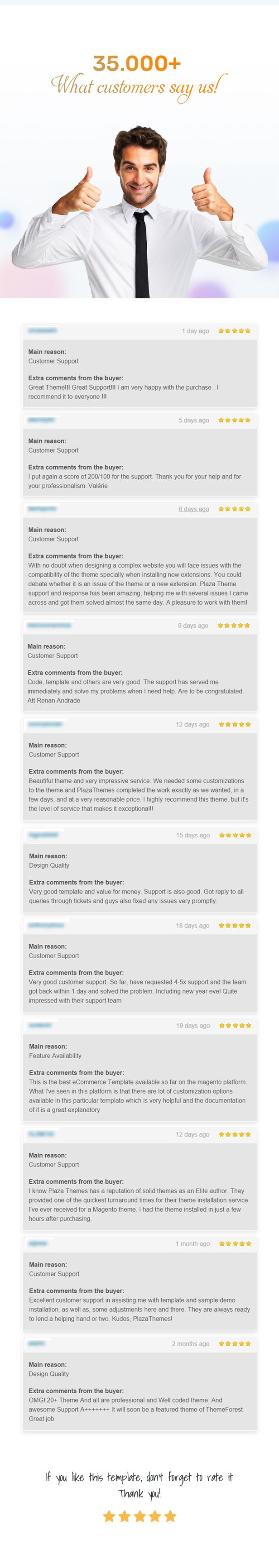Click the "2 months ago" timestamp

(190, 1343)
